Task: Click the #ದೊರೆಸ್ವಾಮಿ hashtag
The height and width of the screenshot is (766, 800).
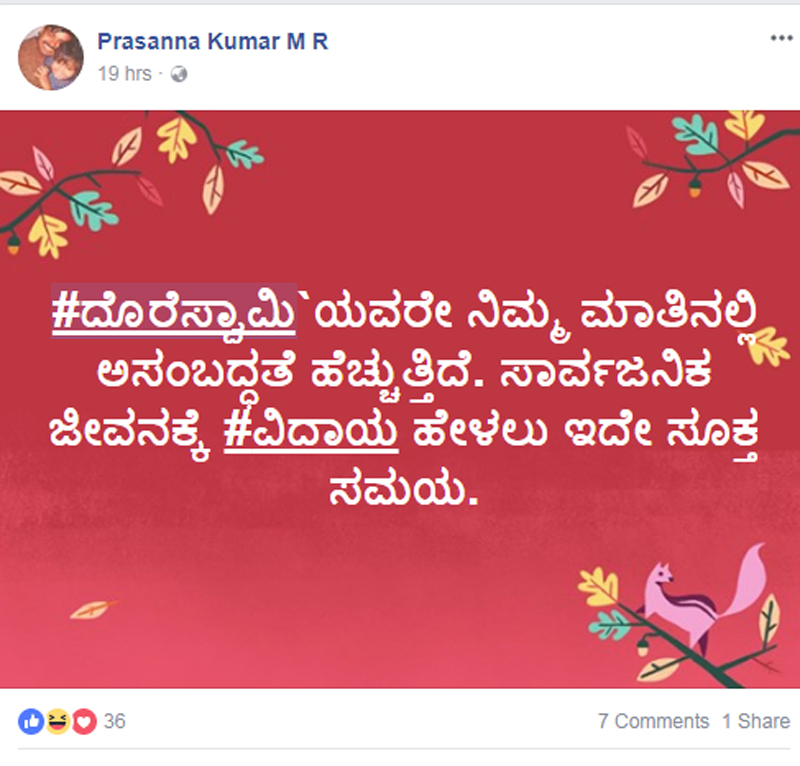Action: click(174, 311)
